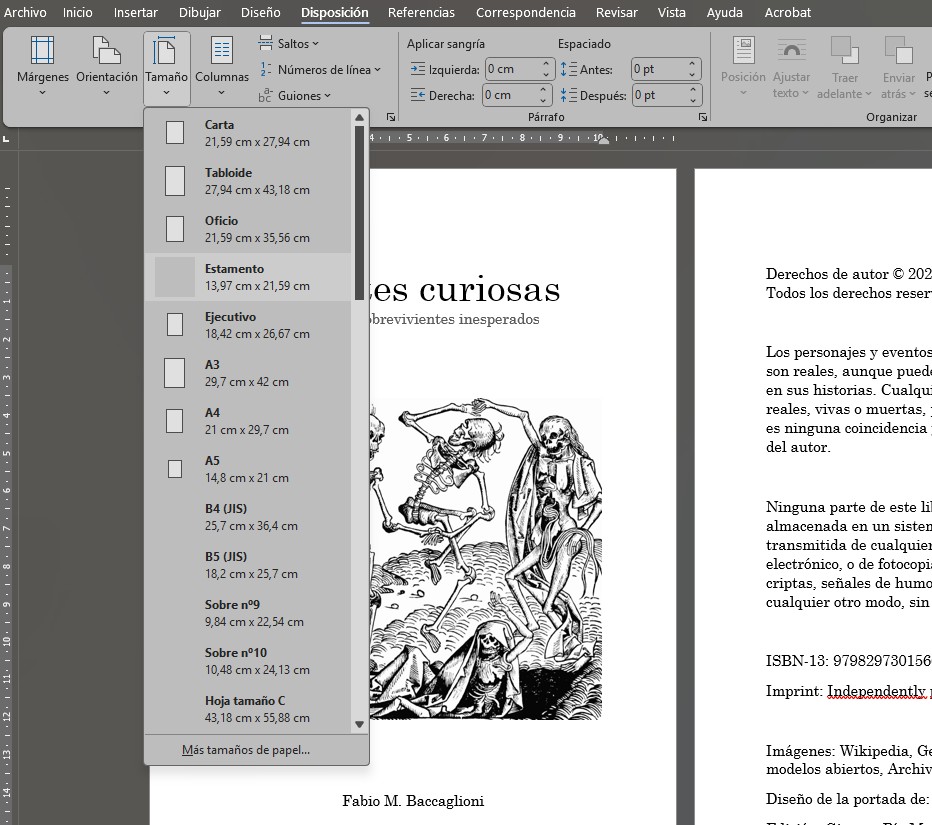Select the A4 paper size option

pyautogui.click(x=247, y=421)
